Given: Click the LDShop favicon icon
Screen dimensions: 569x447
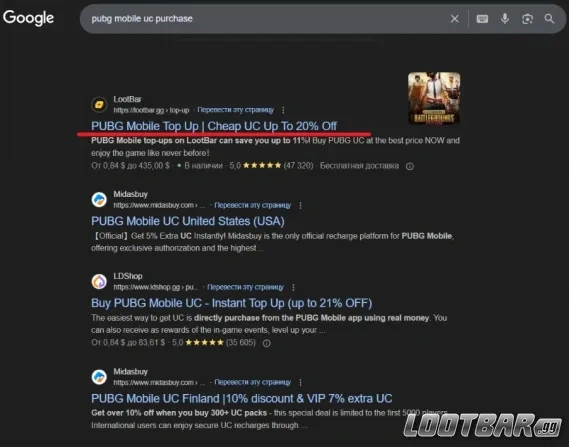Looking at the screenshot, I should (x=99, y=282).
